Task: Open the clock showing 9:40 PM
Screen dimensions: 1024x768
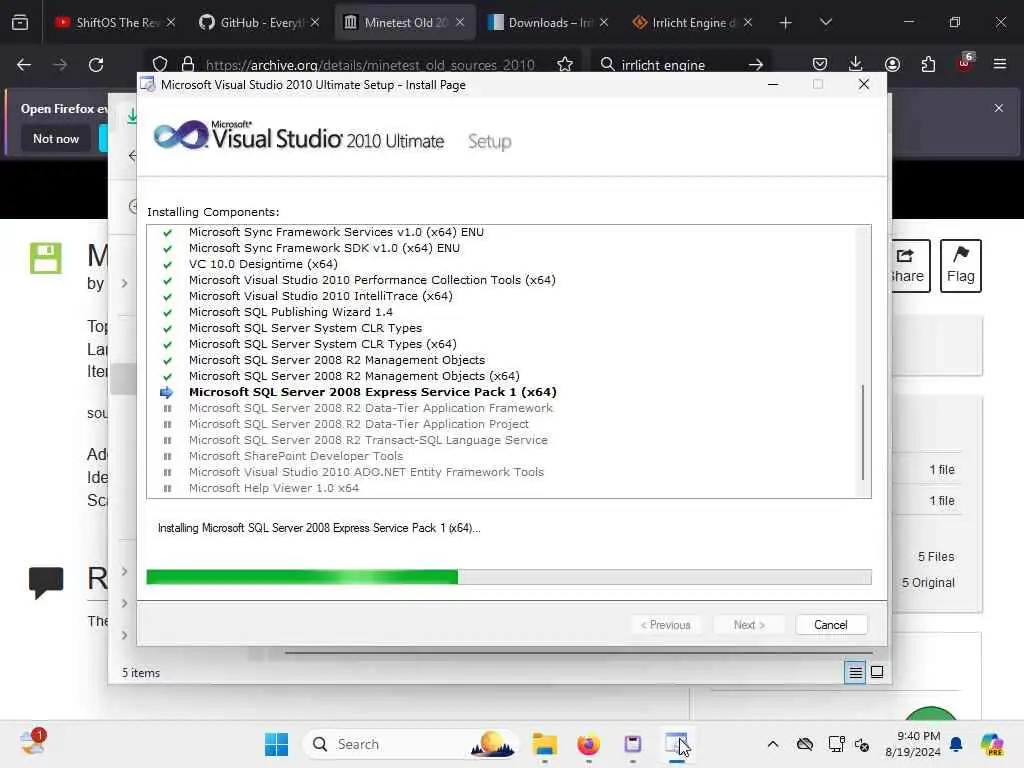Action: 913,744
